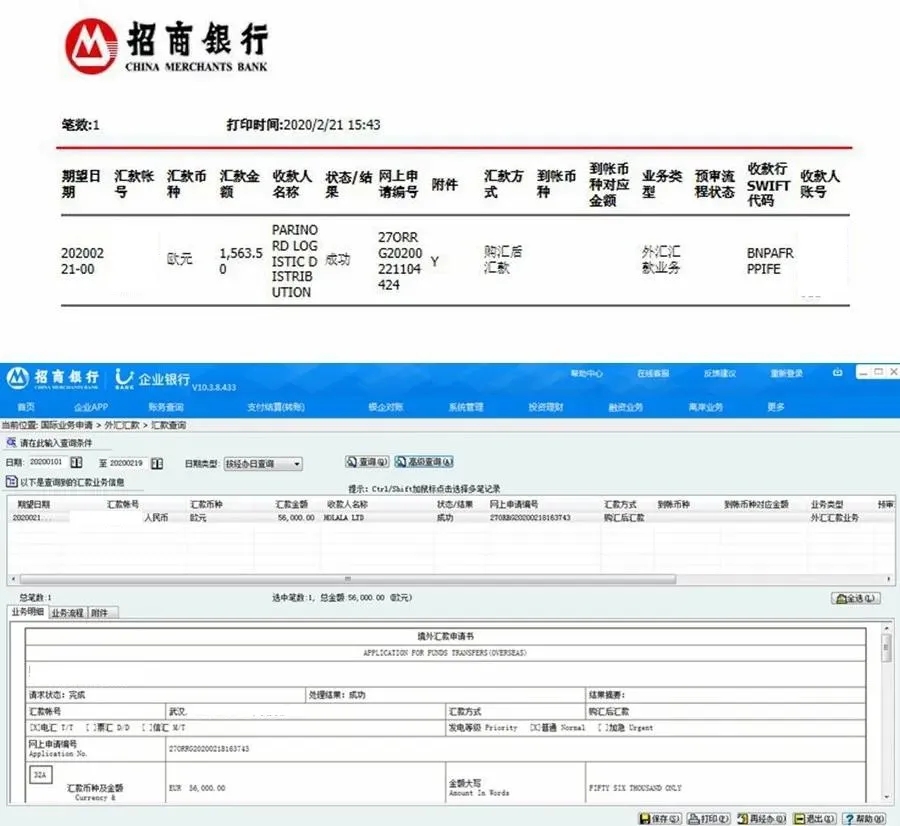
Task: Click the 全选 select all button
Action: (856, 598)
